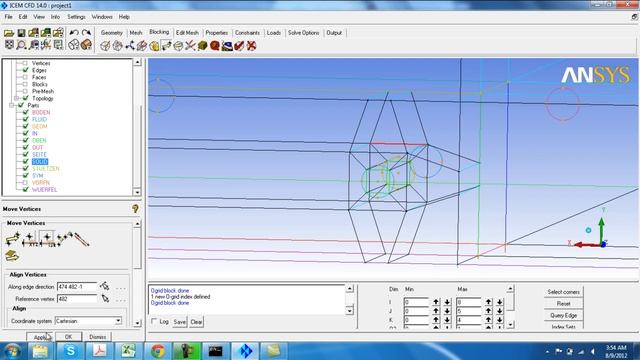
Task: Click the Undo arrow icon
Action: 73,33
